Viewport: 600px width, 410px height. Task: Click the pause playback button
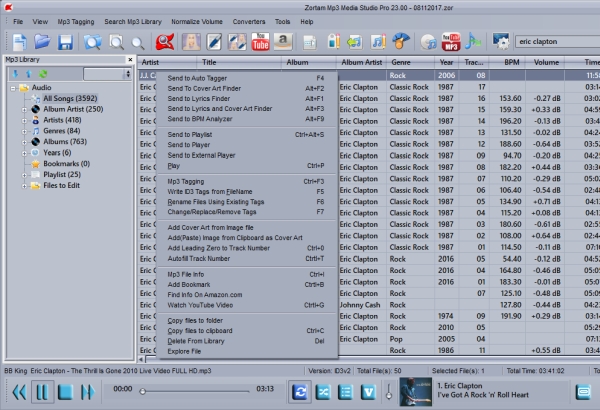(x=42, y=392)
